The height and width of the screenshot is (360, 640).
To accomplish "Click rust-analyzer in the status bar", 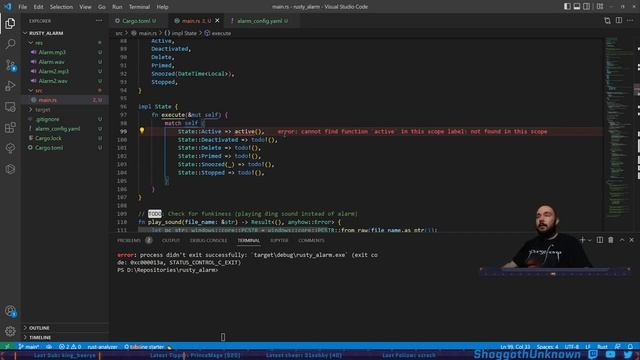I will tap(102, 347).
